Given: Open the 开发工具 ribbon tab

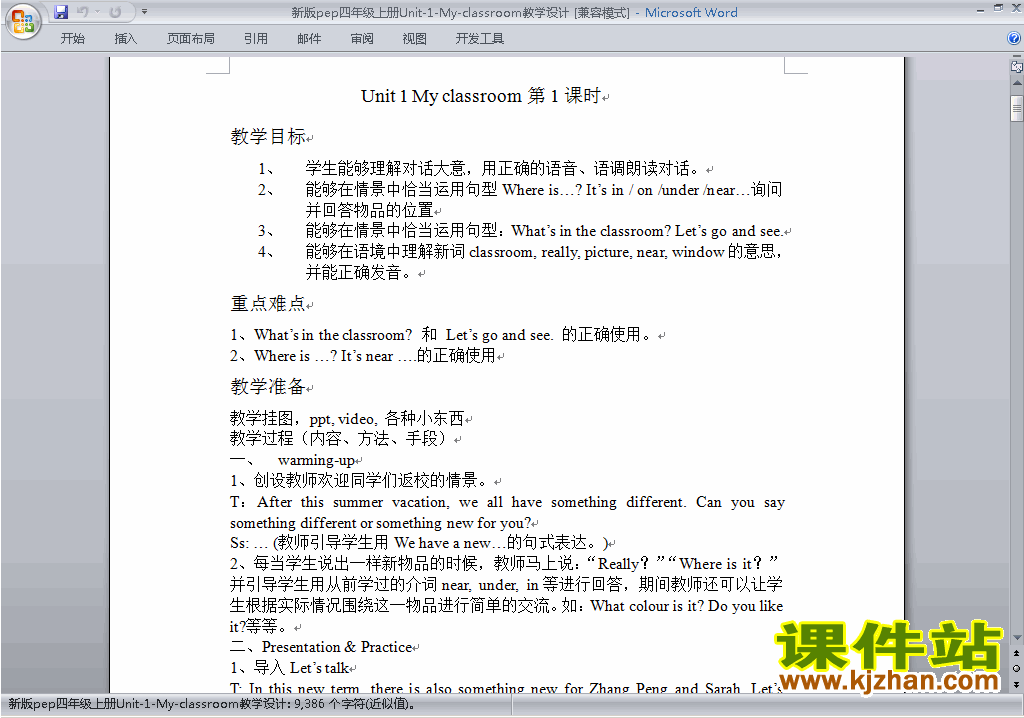Looking at the screenshot, I should [x=479, y=39].
